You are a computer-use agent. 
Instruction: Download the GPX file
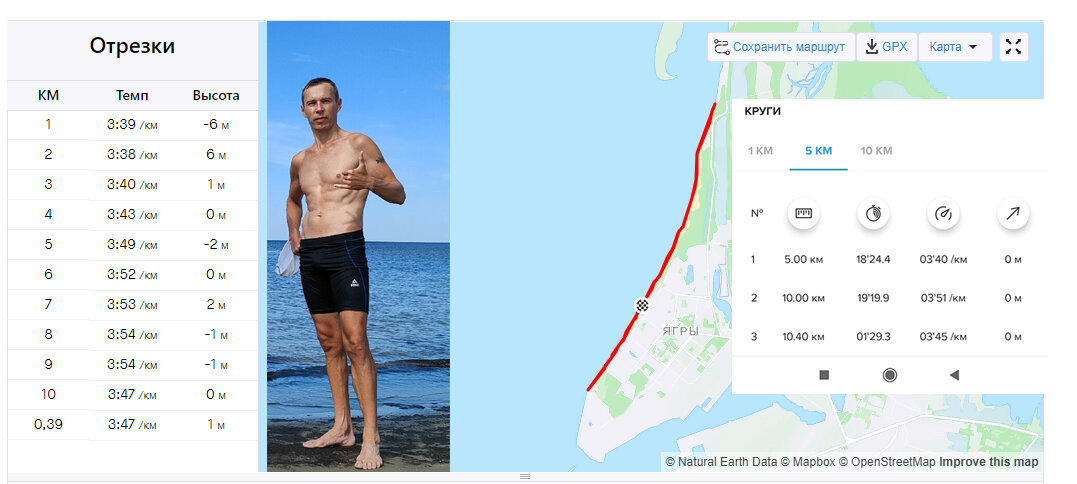tap(887, 47)
